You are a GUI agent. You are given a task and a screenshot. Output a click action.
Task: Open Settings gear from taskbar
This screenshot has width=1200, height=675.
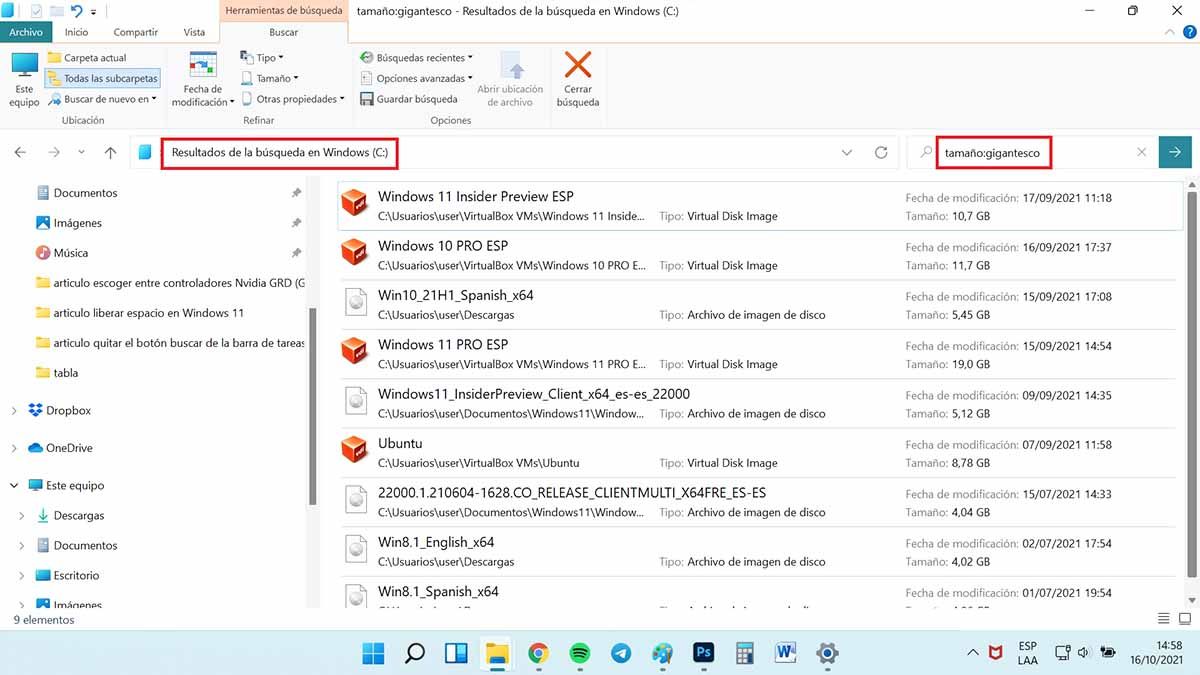click(827, 653)
